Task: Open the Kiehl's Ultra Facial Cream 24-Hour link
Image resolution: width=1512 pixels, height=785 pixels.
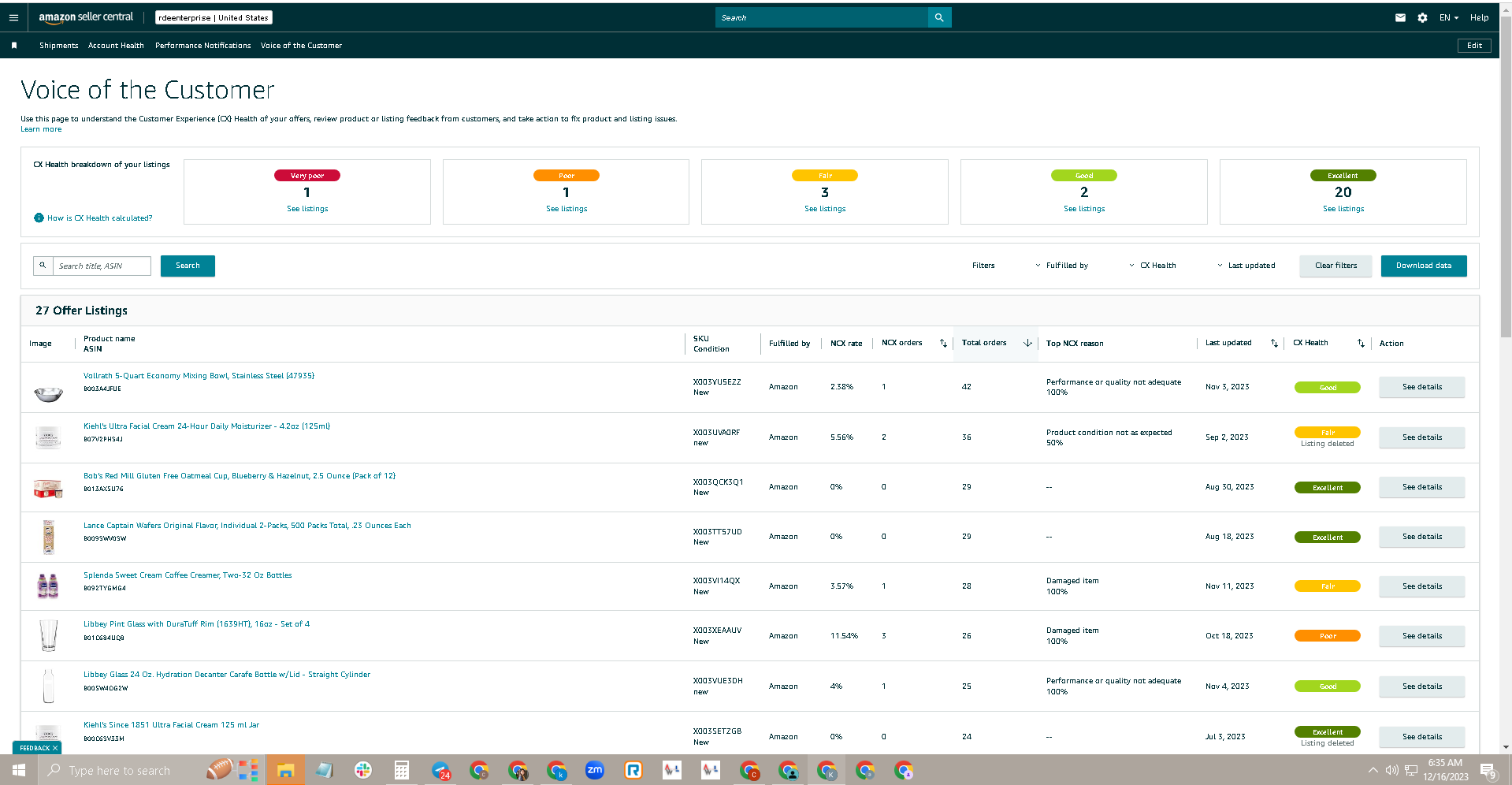Action: pos(207,426)
